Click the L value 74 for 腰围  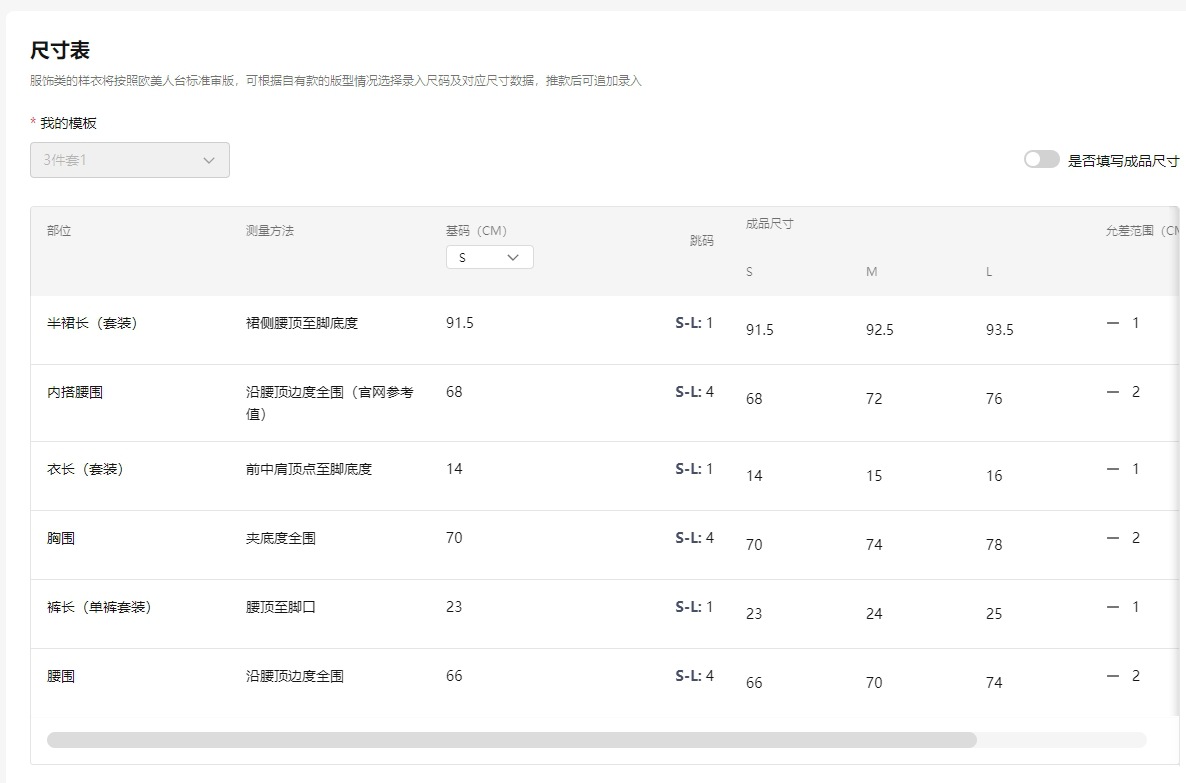click(x=994, y=682)
